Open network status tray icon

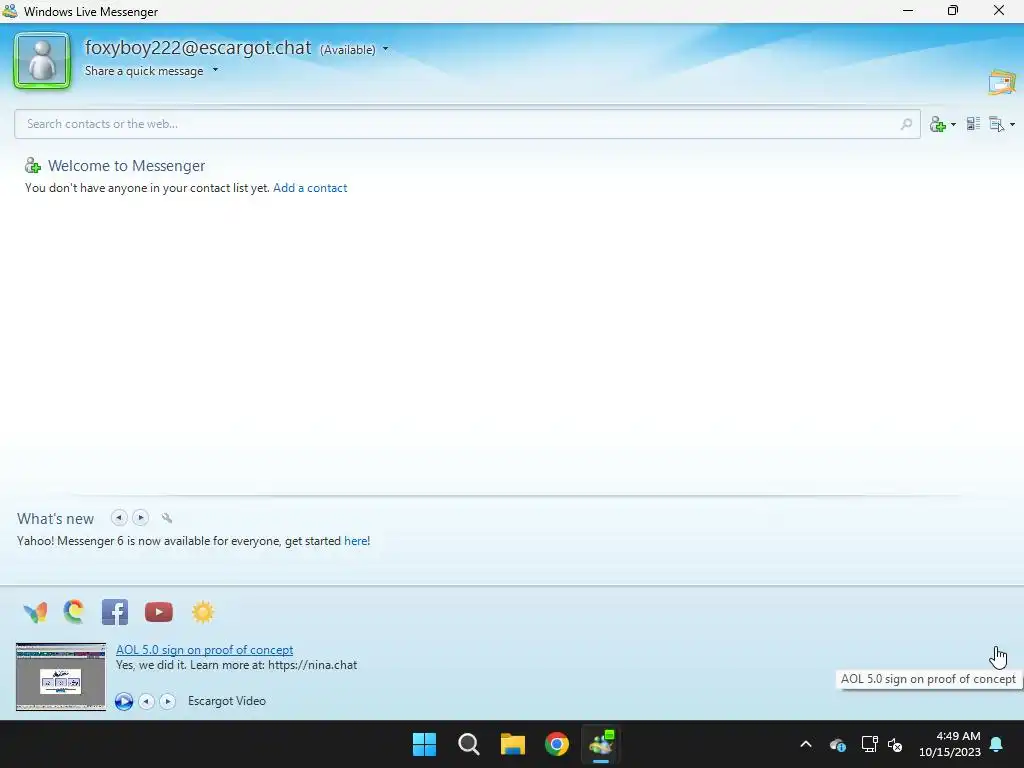869,744
